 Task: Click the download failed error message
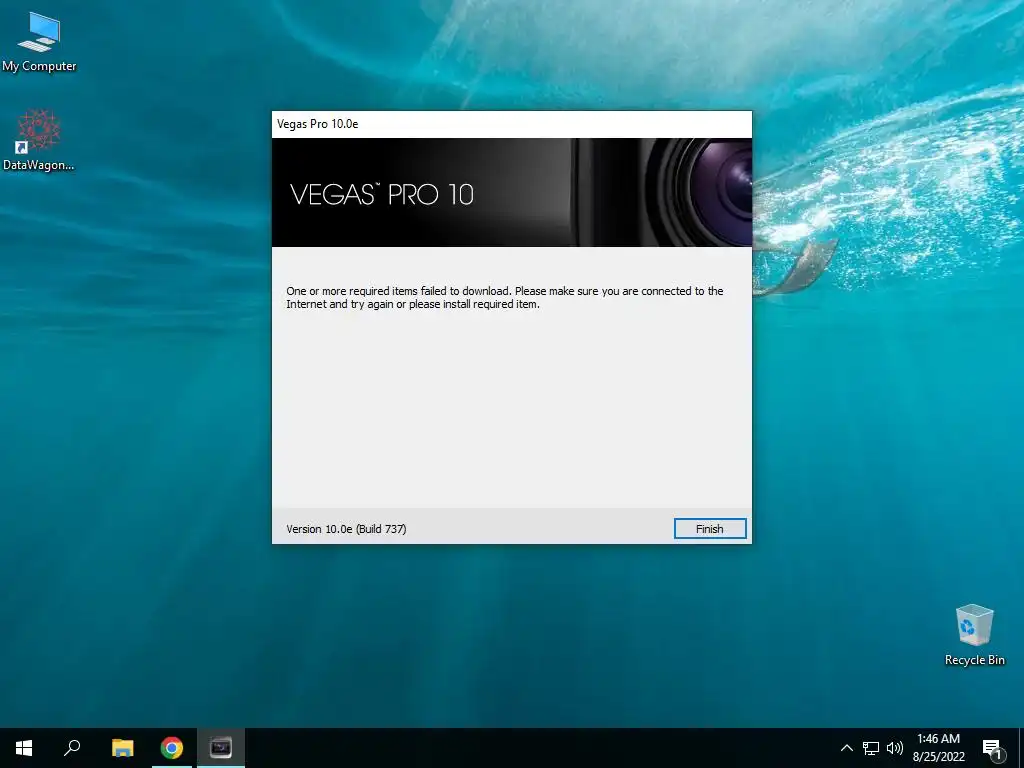click(x=504, y=297)
